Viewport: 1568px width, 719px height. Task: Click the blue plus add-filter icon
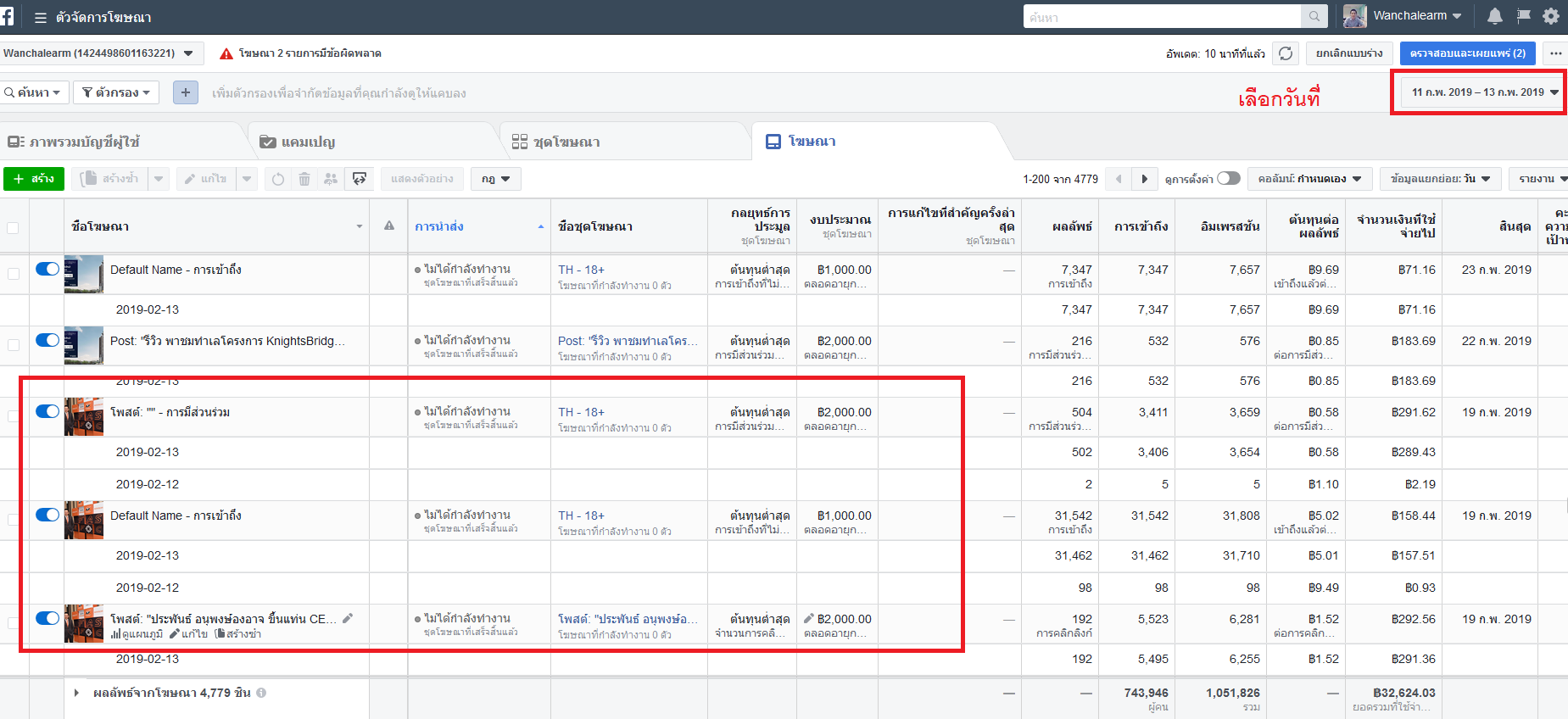186,92
